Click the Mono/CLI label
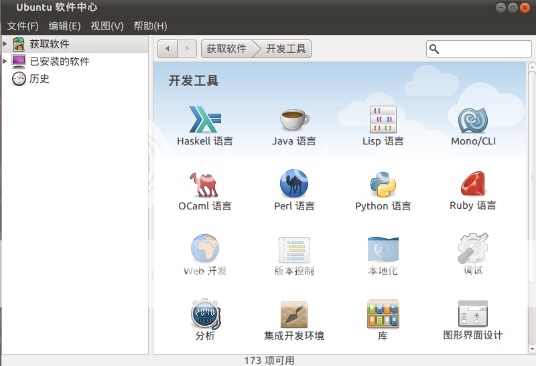The height and width of the screenshot is (366, 536). pyautogui.click(x=473, y=141)
